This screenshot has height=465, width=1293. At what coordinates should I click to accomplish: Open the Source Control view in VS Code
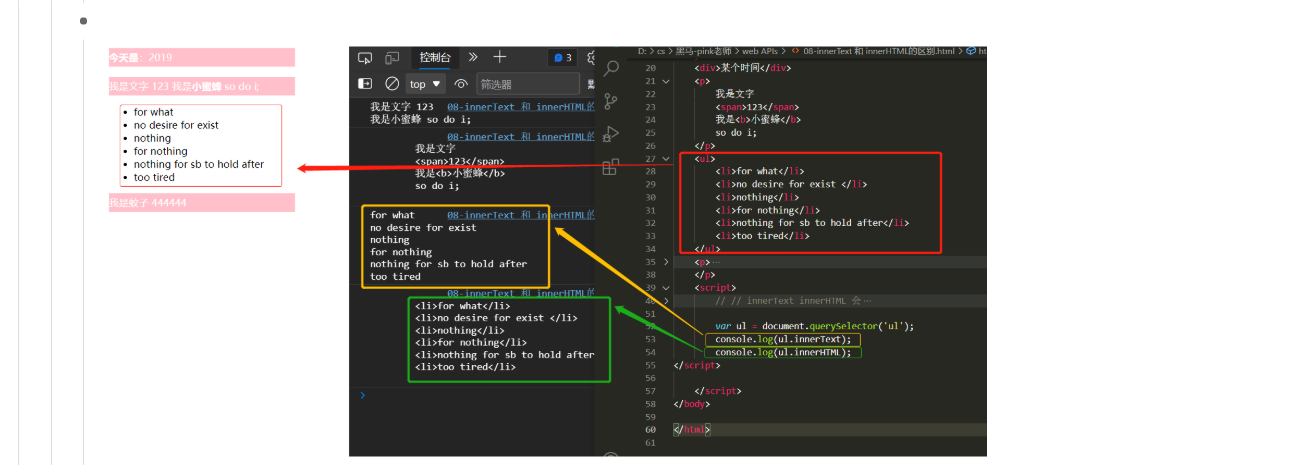click(611, 100)
